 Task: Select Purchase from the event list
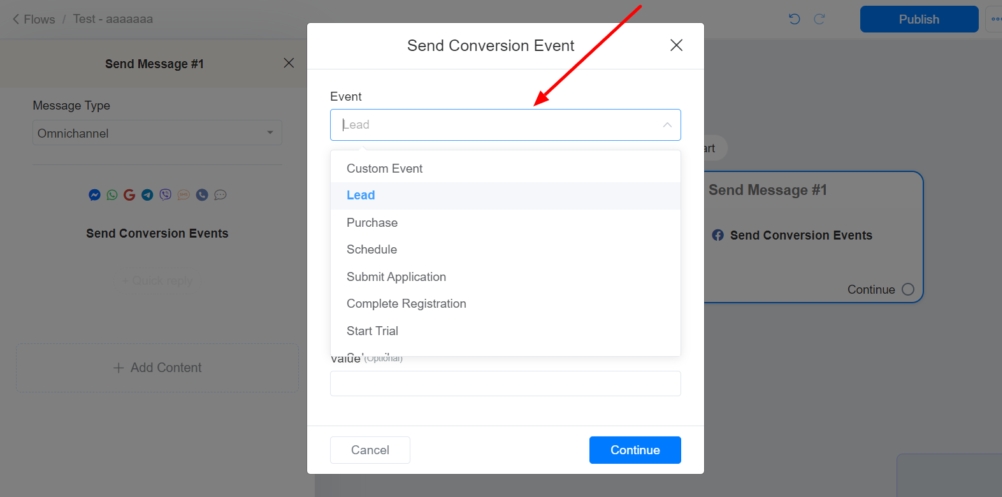372,223
